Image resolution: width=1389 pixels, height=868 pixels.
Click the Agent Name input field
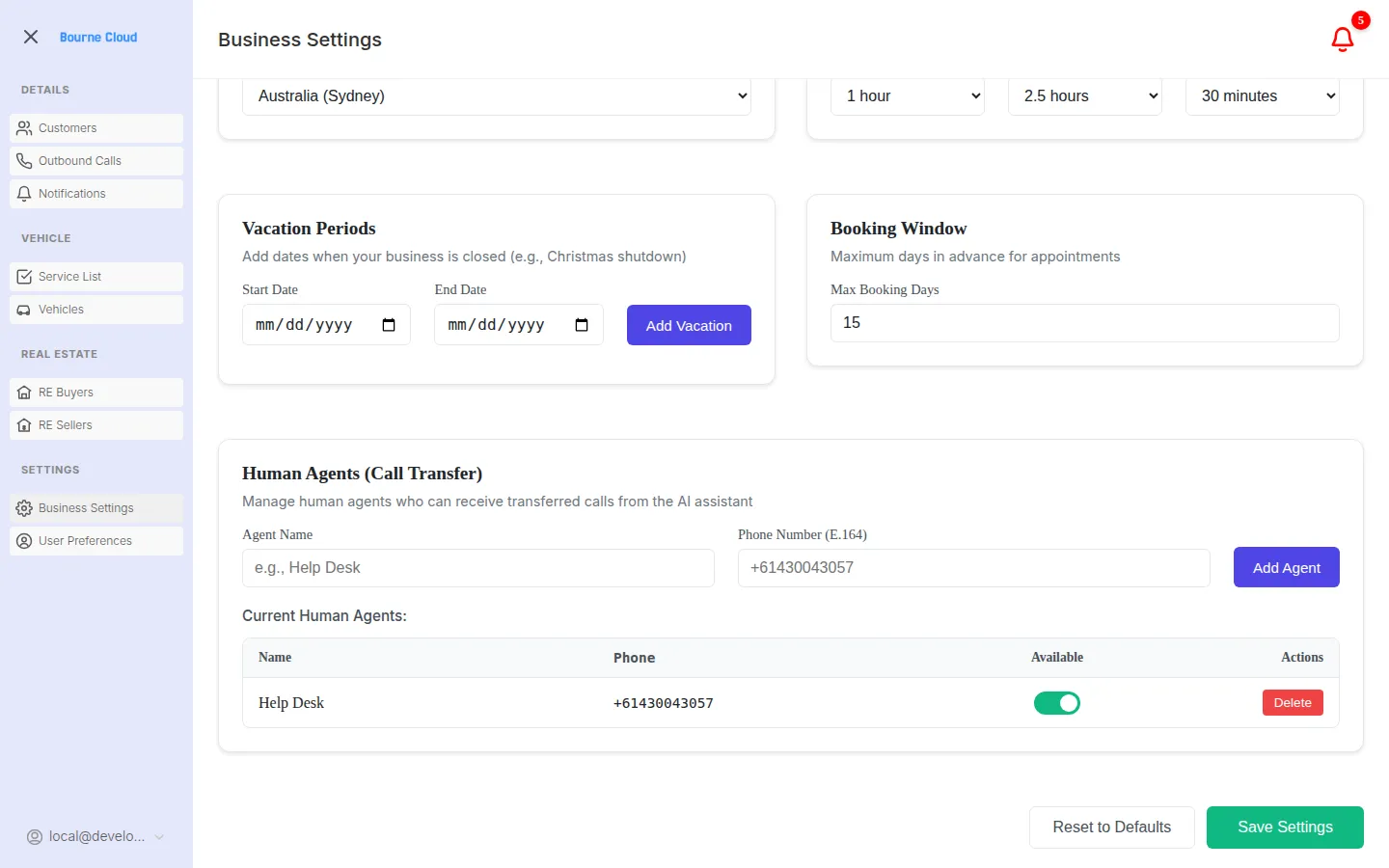(478, 568)
